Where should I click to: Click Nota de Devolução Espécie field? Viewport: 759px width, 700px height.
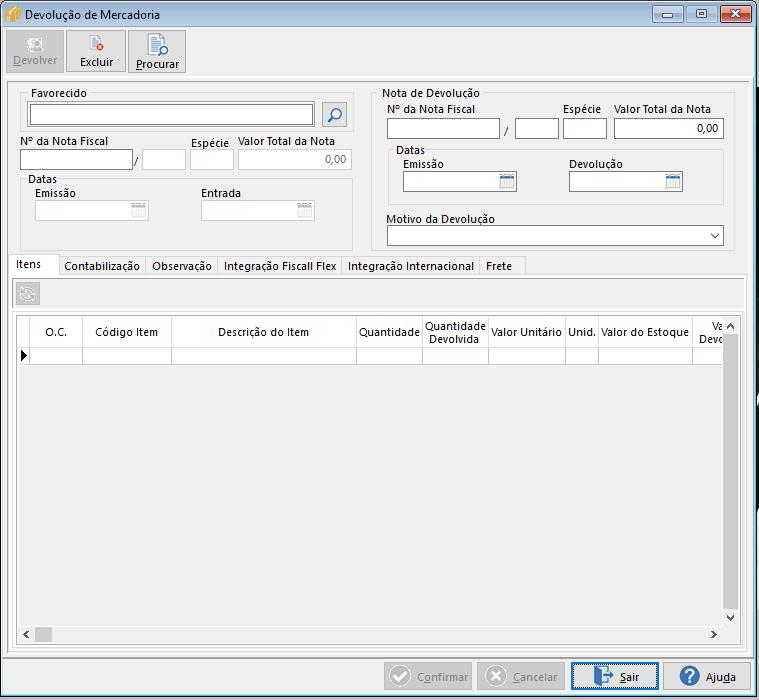pos(584,129)
